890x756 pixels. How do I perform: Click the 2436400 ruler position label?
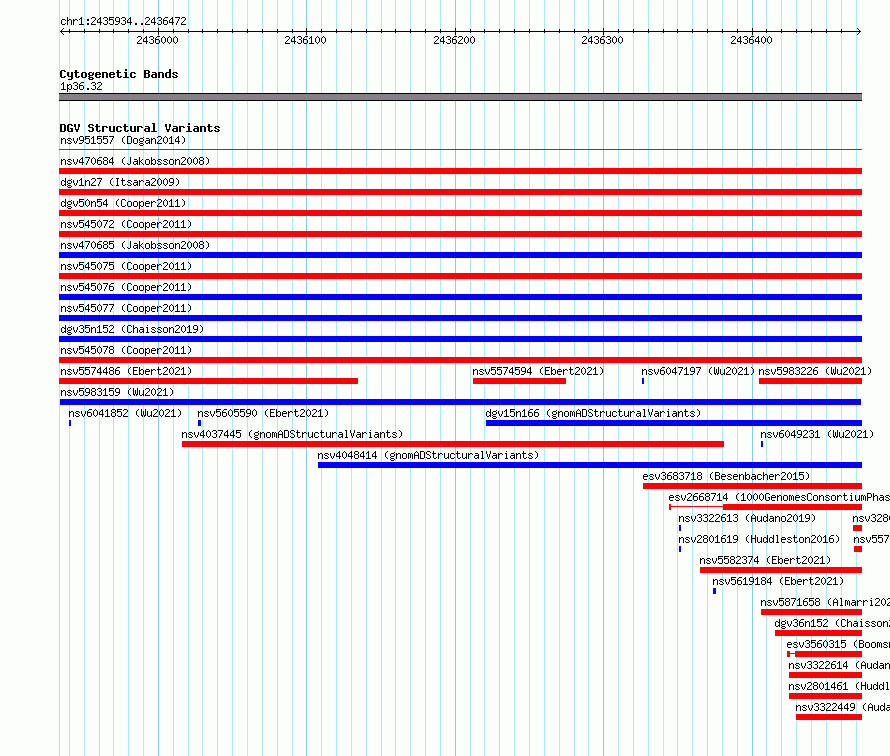pos(751,40)
